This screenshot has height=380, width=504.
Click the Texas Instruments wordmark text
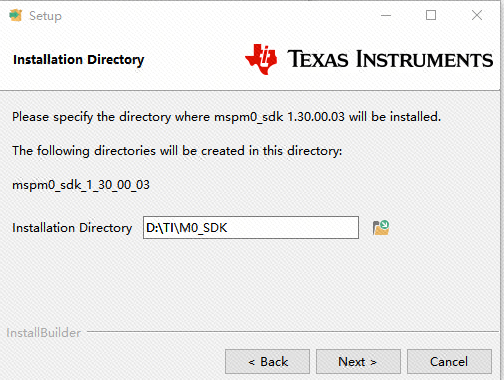[390, 59]
